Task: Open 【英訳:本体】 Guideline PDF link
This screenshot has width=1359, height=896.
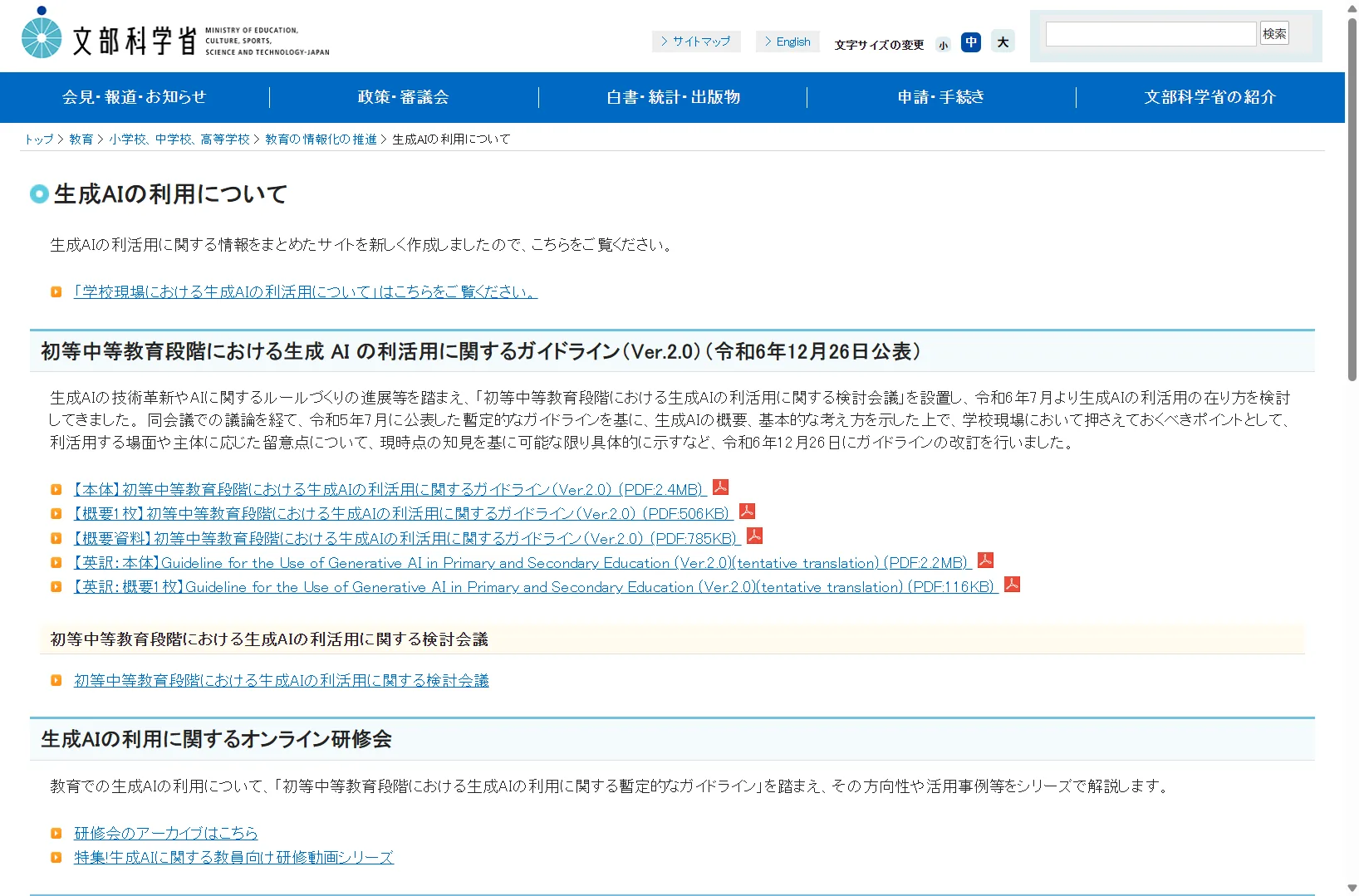Action: [523, 562]
